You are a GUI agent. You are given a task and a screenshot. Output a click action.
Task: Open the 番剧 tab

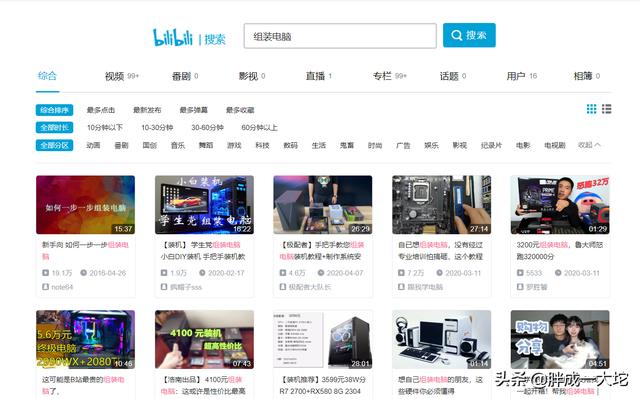tap(185, 76)
